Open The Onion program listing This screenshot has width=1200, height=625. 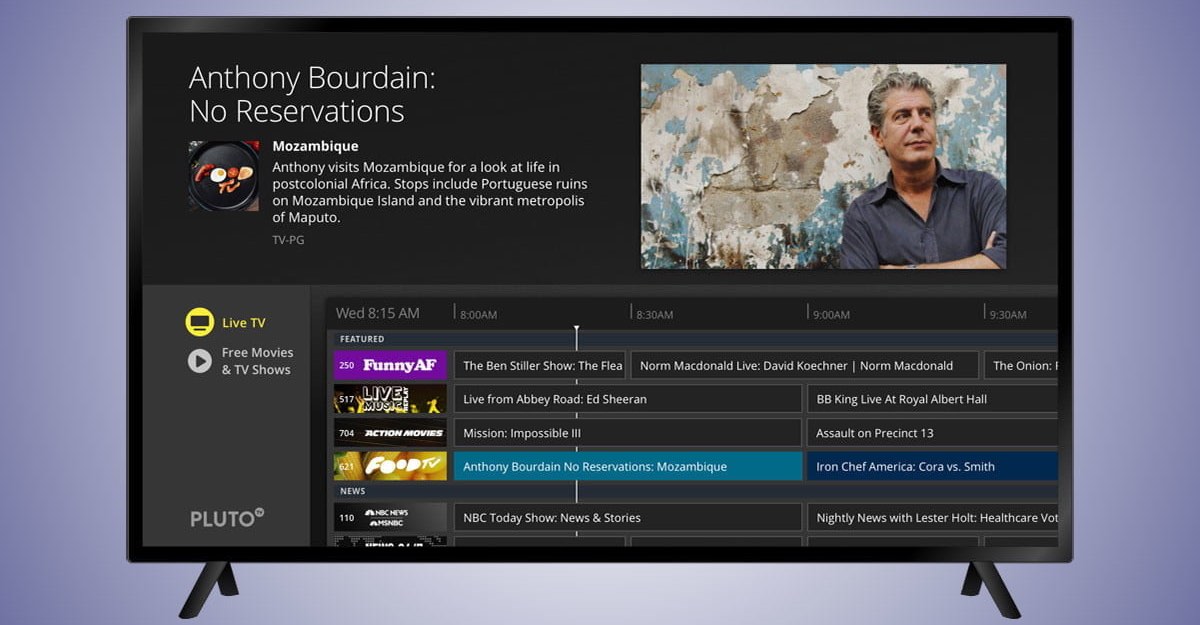(1021, 365)
